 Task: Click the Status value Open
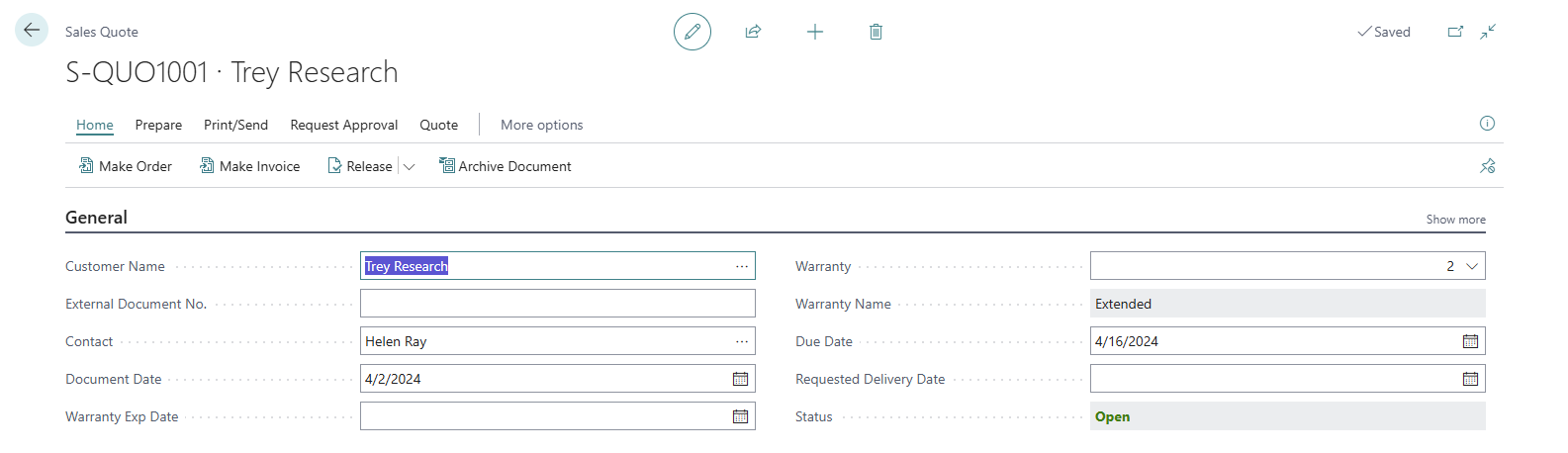[1288, 416]
